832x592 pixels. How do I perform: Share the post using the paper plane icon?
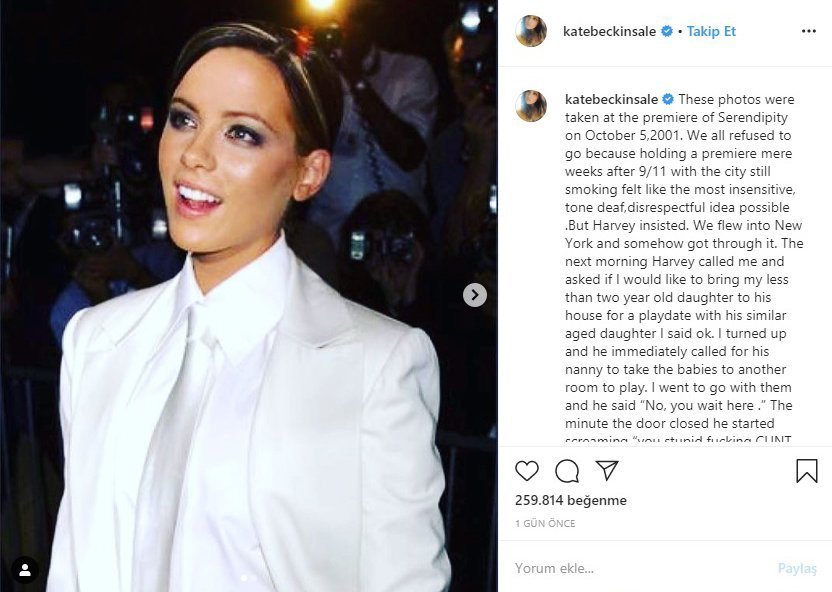coord(606,470)
